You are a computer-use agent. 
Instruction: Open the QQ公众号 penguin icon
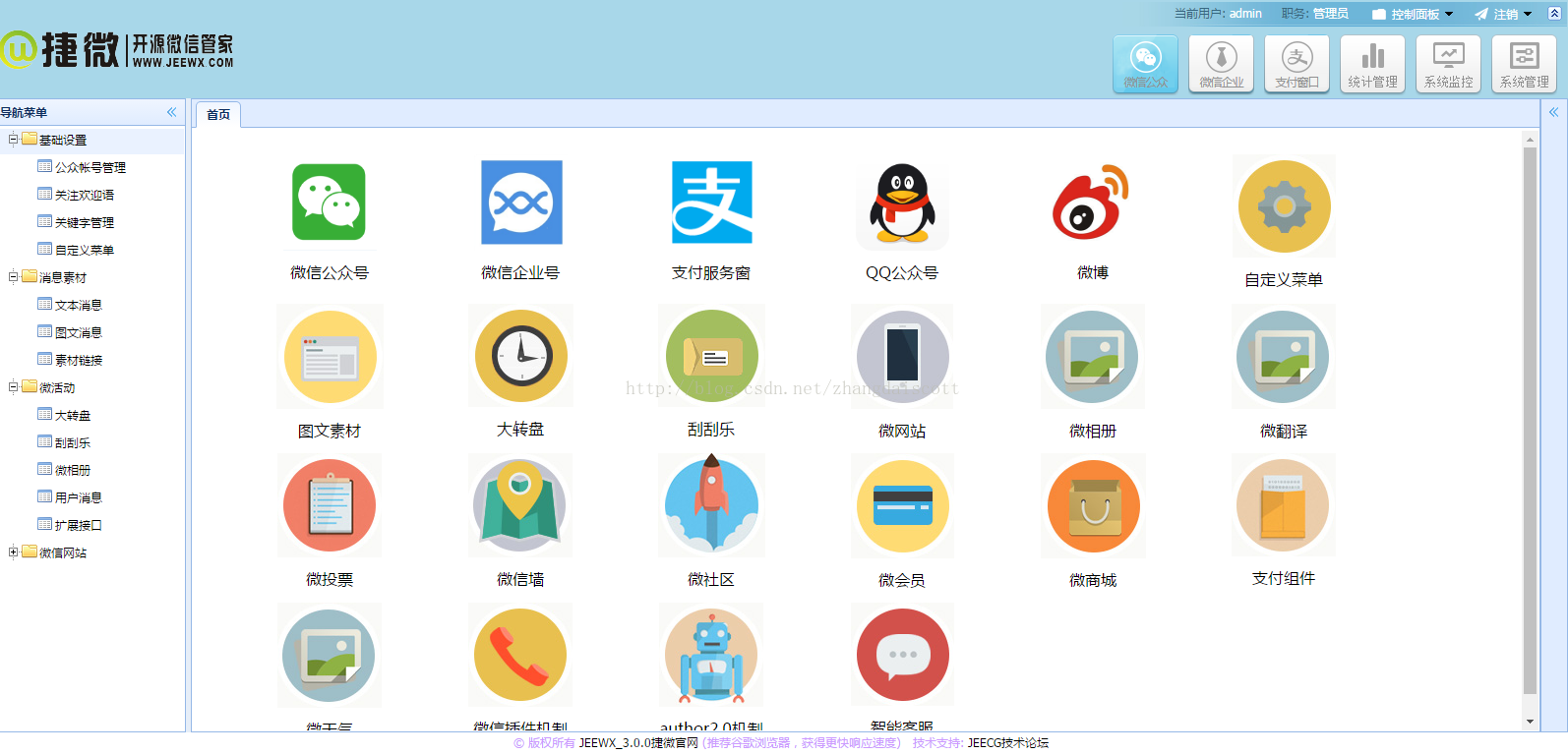pos(902,204)
